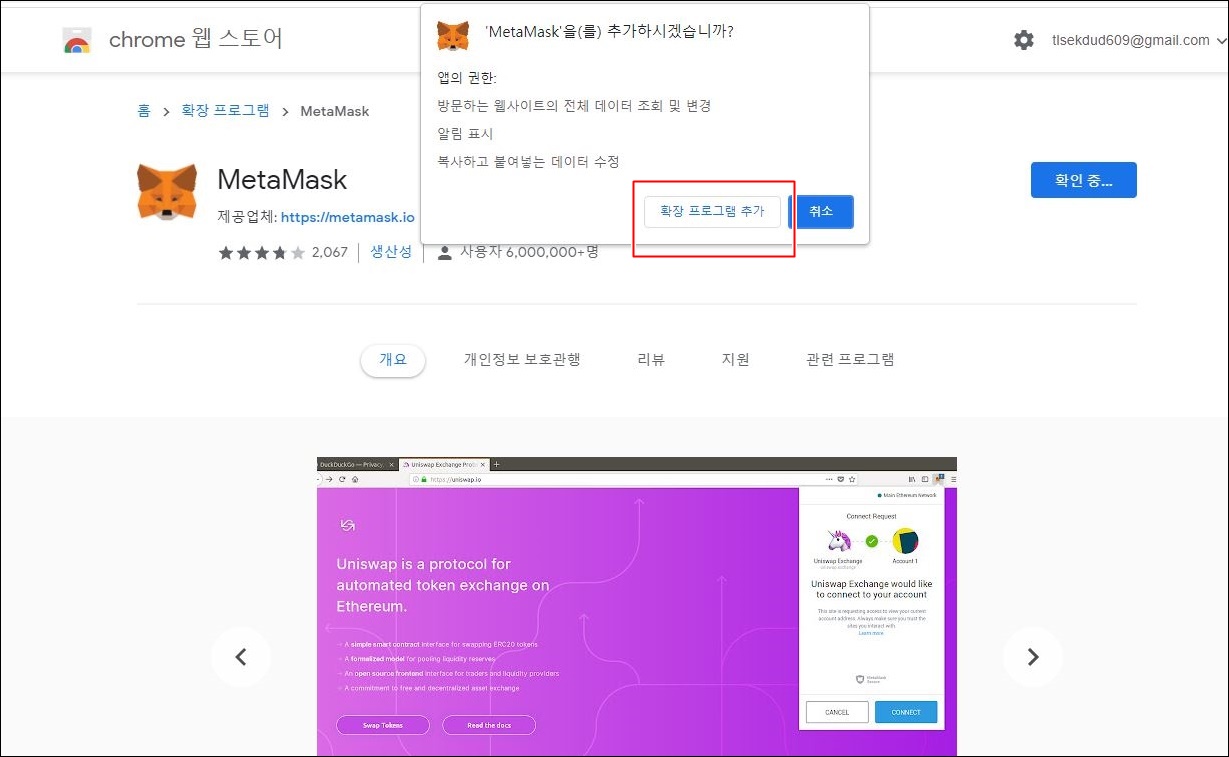Viewport: 1229px width, 757px height.
Task: Click the 방문하는 웹사이트의 전체 데이터 조회 및 변경 text
Action: pos(574,106)
